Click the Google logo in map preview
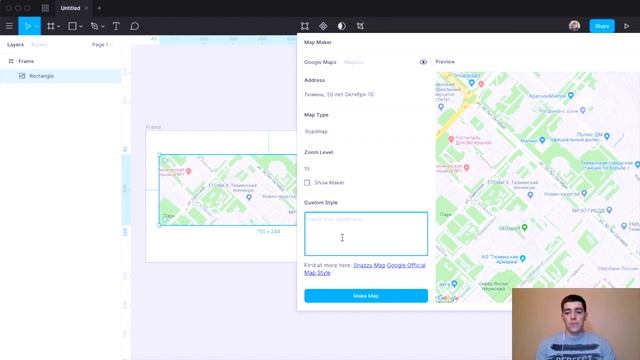Image resolution: width=640 pixels, height=360 pixels. [x=448, y=298]
